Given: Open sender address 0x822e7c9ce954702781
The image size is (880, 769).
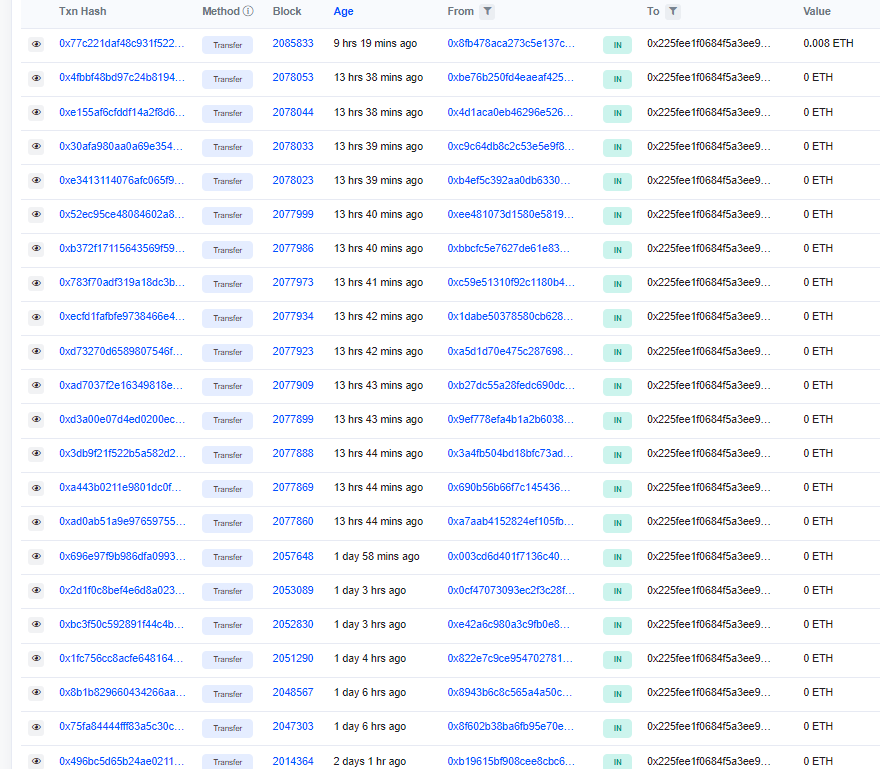Looking at the screenshot, I should click(510, 658).
